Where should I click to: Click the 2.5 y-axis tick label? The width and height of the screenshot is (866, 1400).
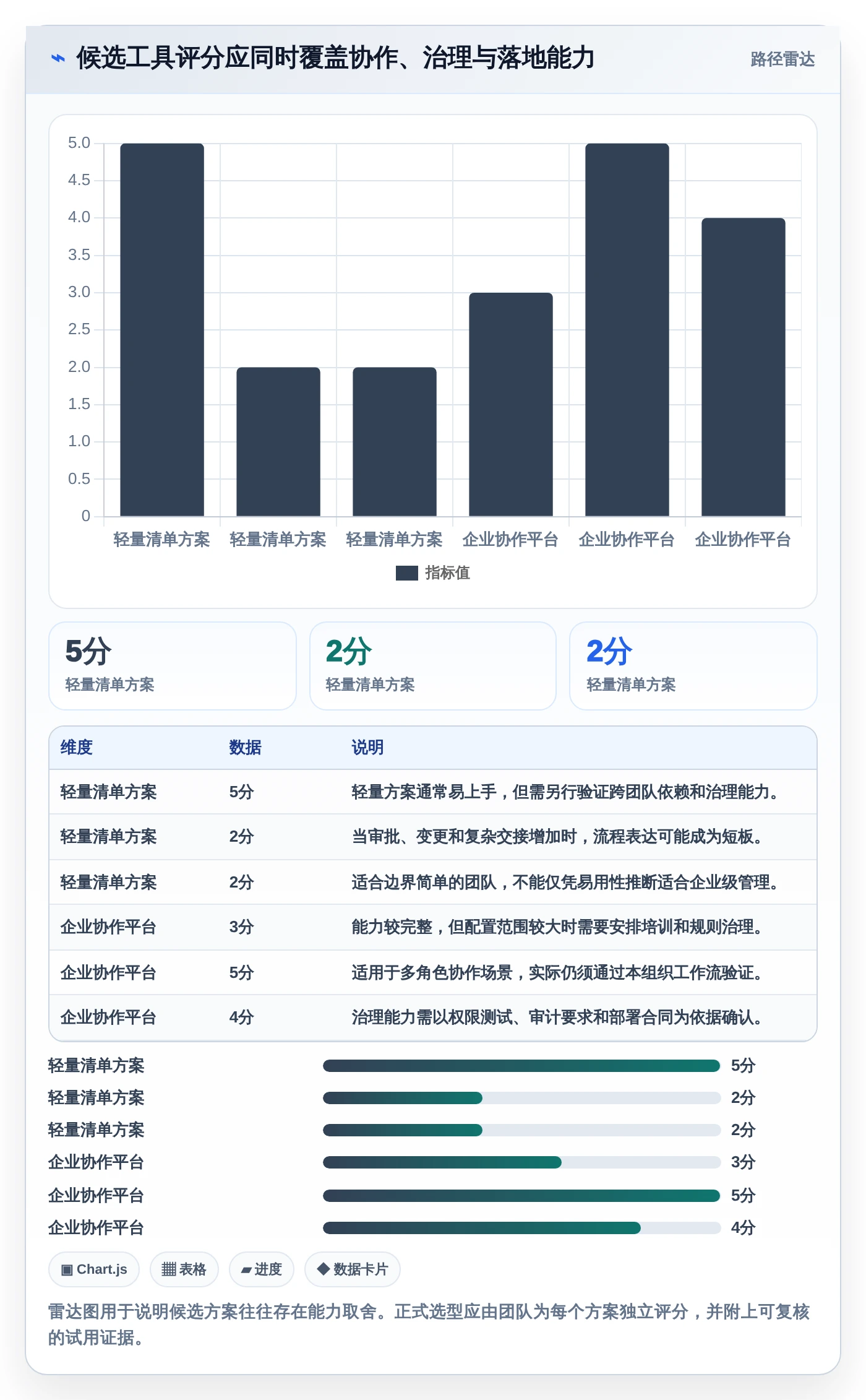pos(79,329)
